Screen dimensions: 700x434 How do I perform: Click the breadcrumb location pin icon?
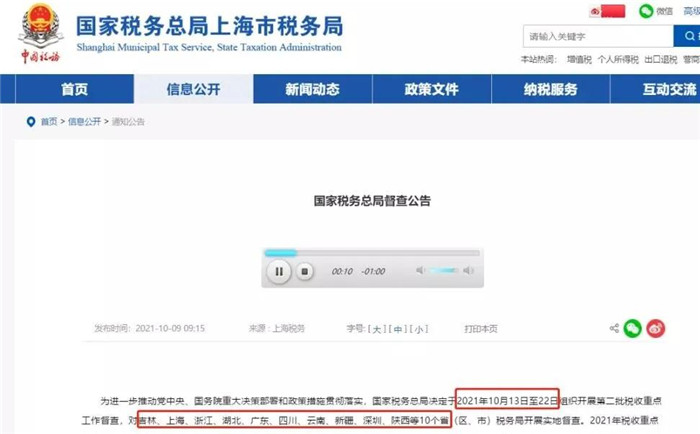[x=31, y=121]
